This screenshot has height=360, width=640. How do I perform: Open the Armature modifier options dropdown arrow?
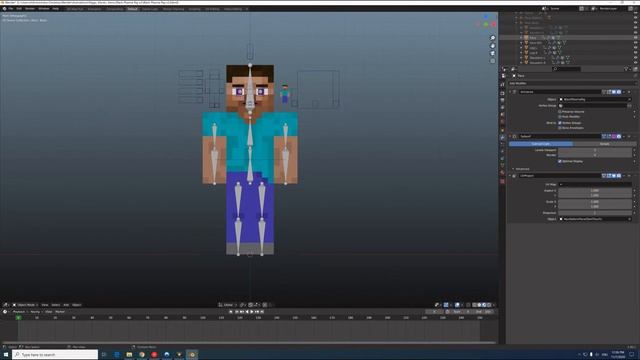pyautogui.click(x=624, y=92)
